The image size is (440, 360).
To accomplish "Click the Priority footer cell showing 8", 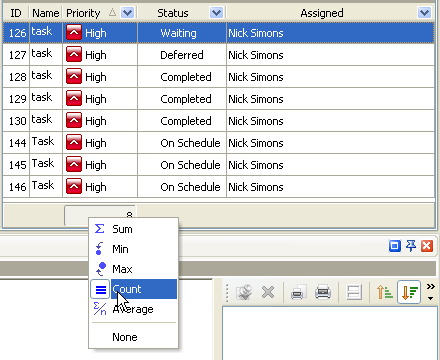I will click(x=100, y=215).
